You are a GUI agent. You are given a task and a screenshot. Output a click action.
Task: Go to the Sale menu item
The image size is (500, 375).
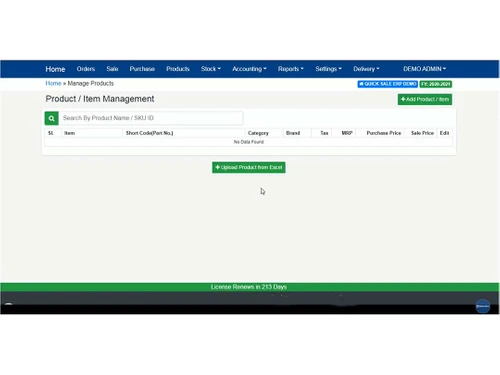(112, 69)
